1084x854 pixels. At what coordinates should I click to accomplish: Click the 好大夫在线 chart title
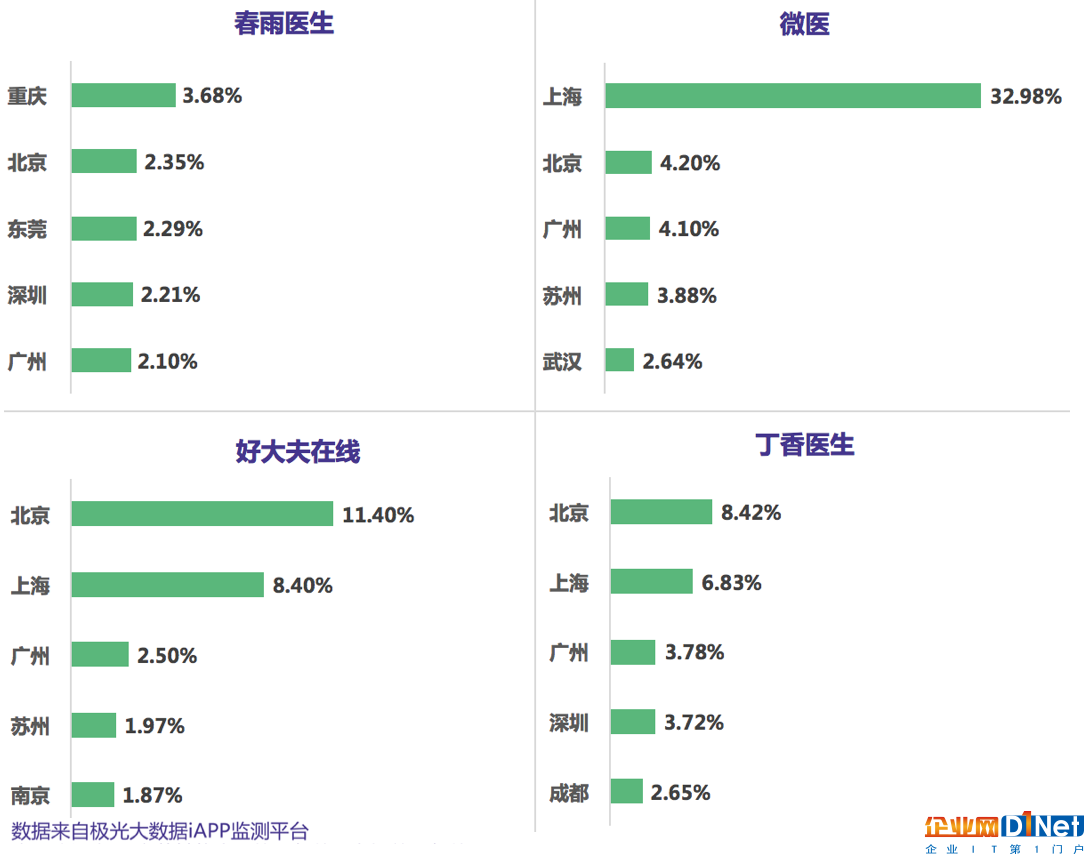[x=297, y=451]
